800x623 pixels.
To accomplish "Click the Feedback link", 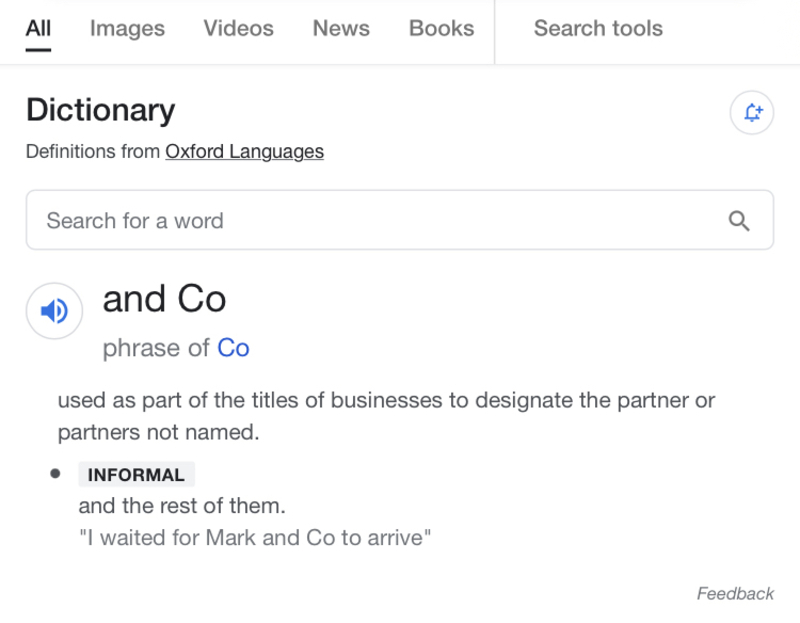I will pyautogui.click(x=737, y=593).
